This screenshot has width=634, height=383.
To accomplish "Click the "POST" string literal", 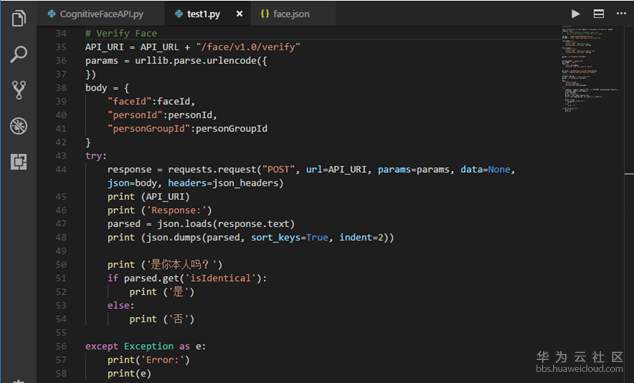I will 279,169.
